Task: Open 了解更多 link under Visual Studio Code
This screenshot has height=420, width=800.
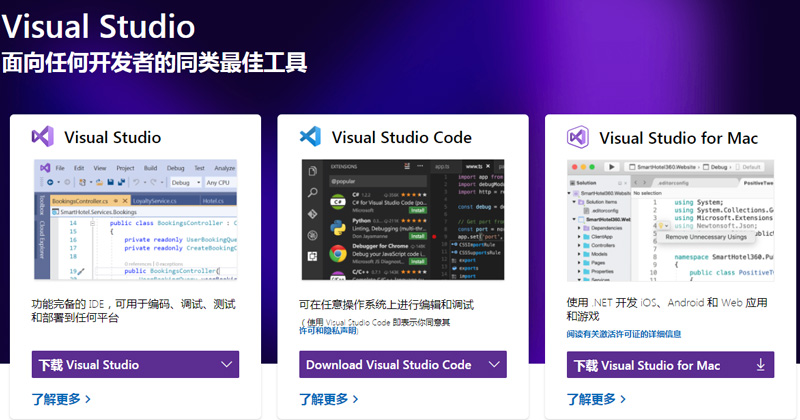Action: 328,399
